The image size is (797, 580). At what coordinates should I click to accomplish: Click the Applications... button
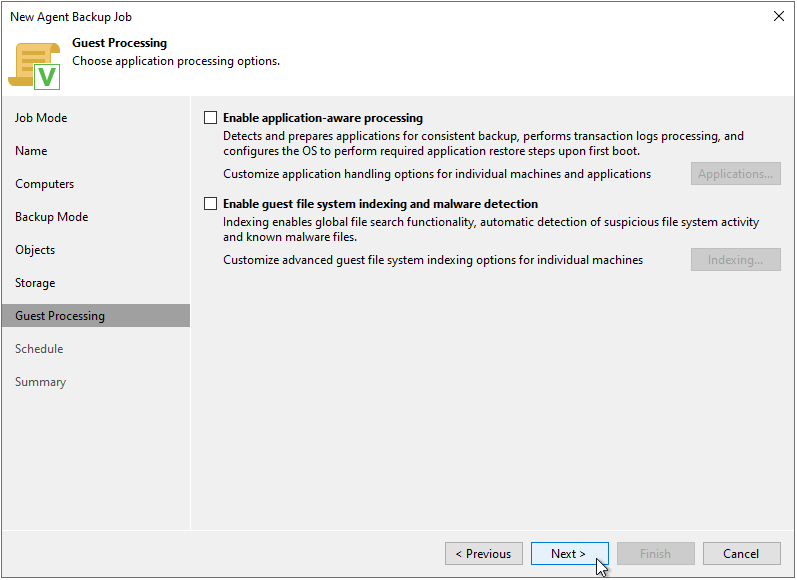tap(735, 174)
